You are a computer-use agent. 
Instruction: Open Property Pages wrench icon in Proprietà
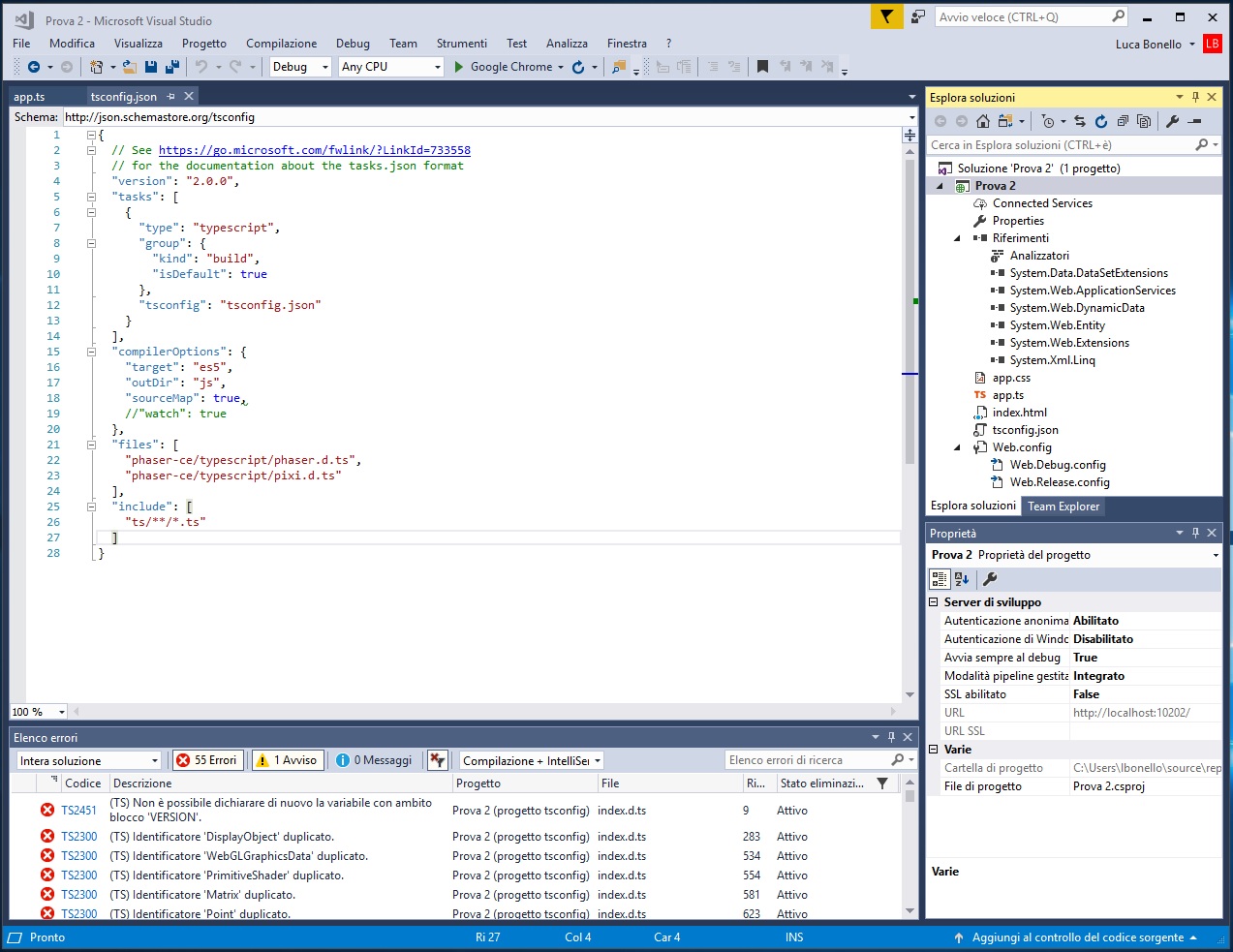coord(990,579)
